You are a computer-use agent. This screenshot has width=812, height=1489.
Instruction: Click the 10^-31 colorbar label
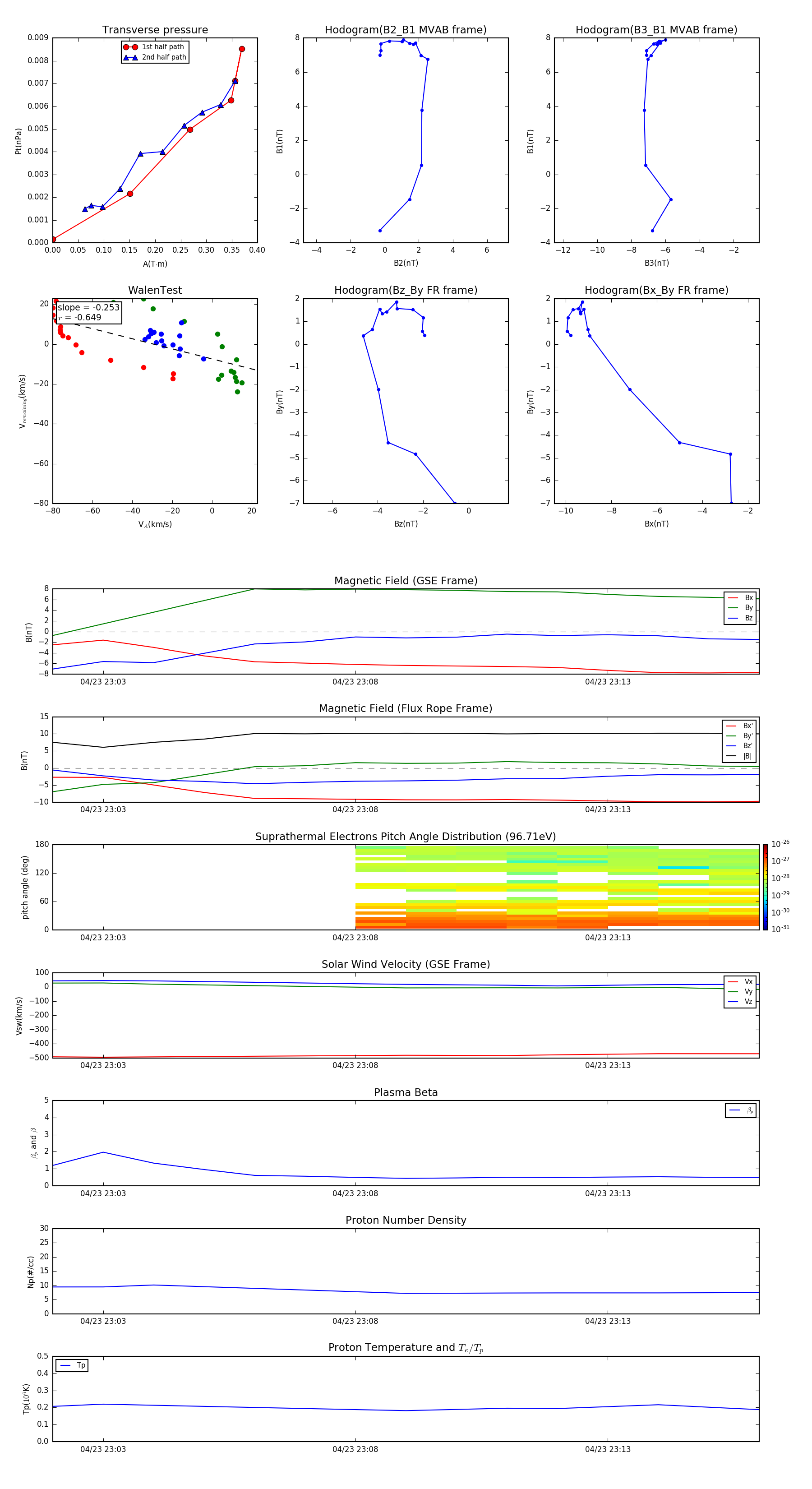(x=780, y=929)
